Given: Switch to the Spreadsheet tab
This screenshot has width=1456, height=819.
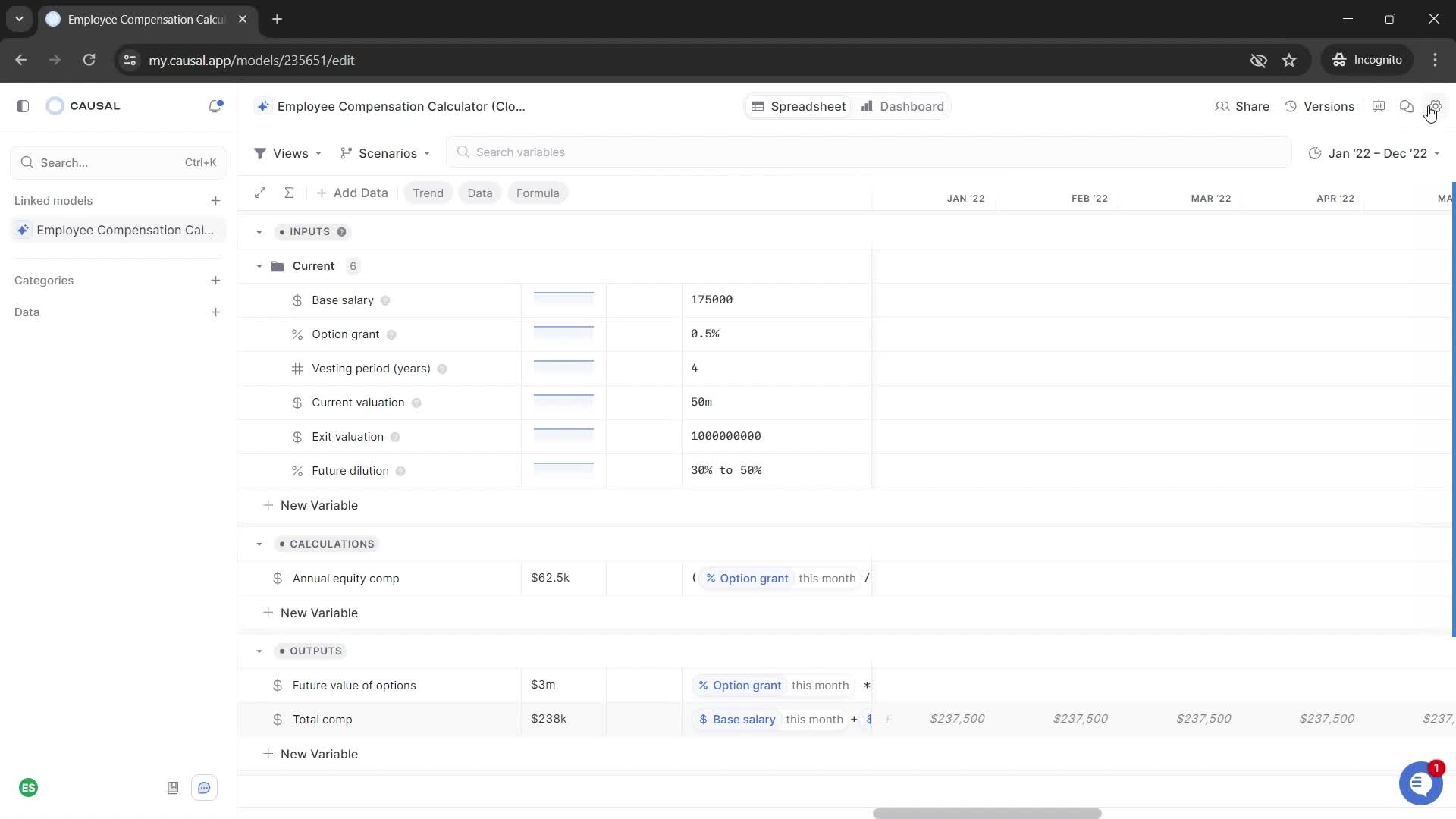Looking at the screenshot, I should pos(799,106).
